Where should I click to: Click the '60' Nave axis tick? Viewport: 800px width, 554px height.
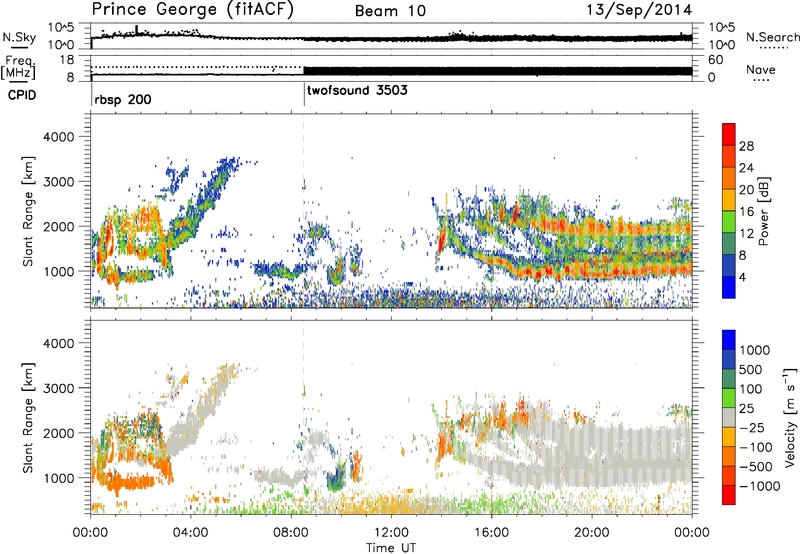point(715,60)
